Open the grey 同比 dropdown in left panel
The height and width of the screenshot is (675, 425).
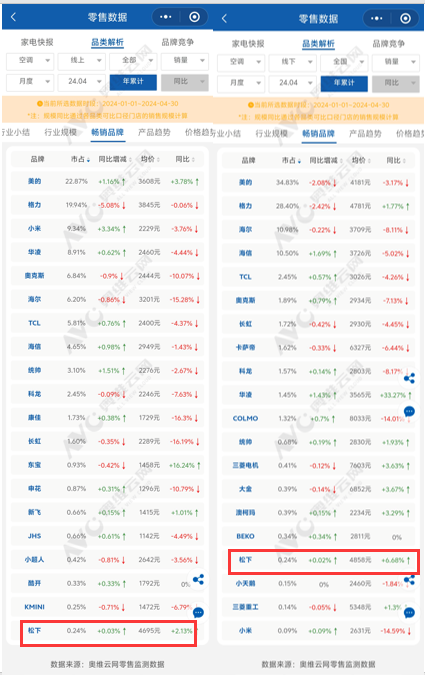click(185, 81)
